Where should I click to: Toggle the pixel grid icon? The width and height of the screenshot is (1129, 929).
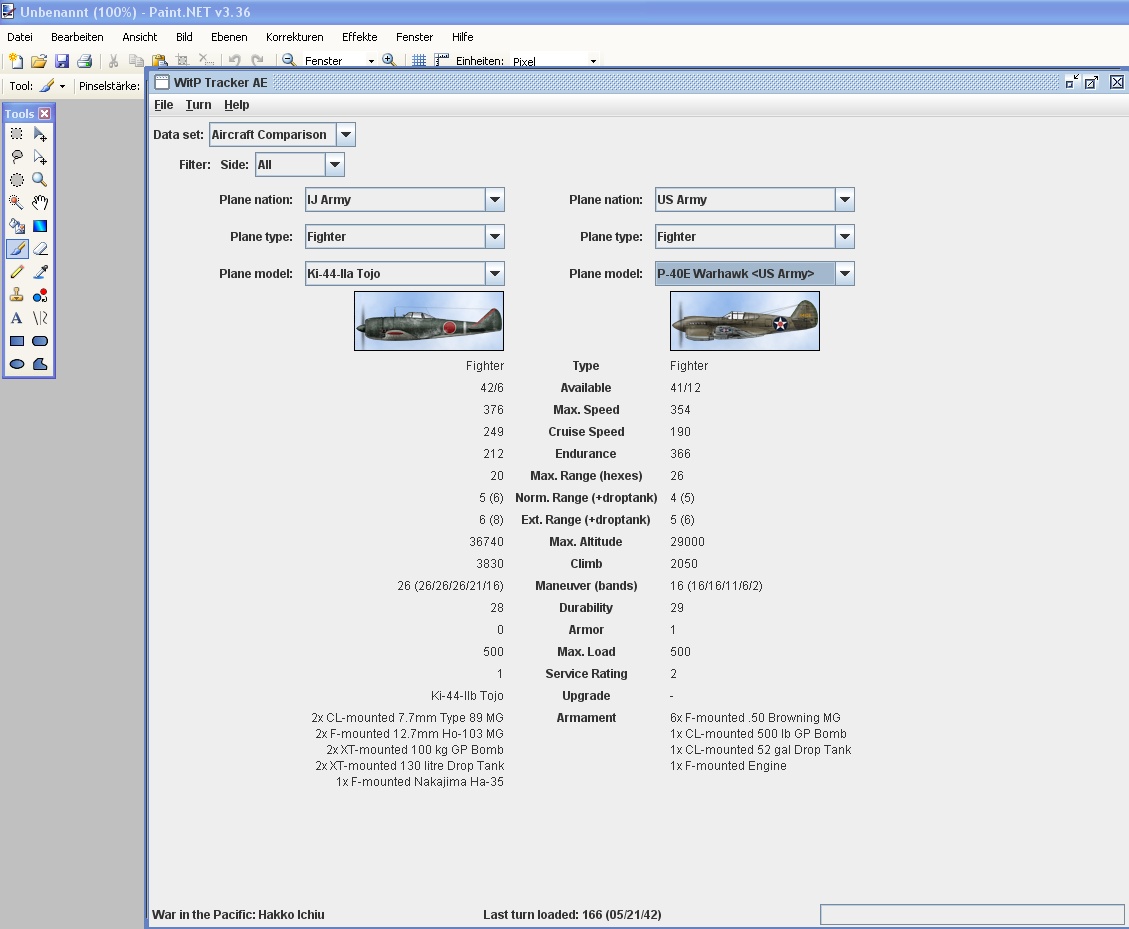click(x=419, y=60)
